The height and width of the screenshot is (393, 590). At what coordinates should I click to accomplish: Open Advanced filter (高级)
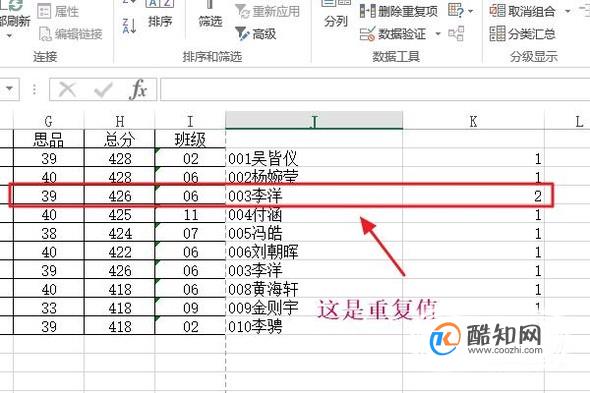(256, 34)
